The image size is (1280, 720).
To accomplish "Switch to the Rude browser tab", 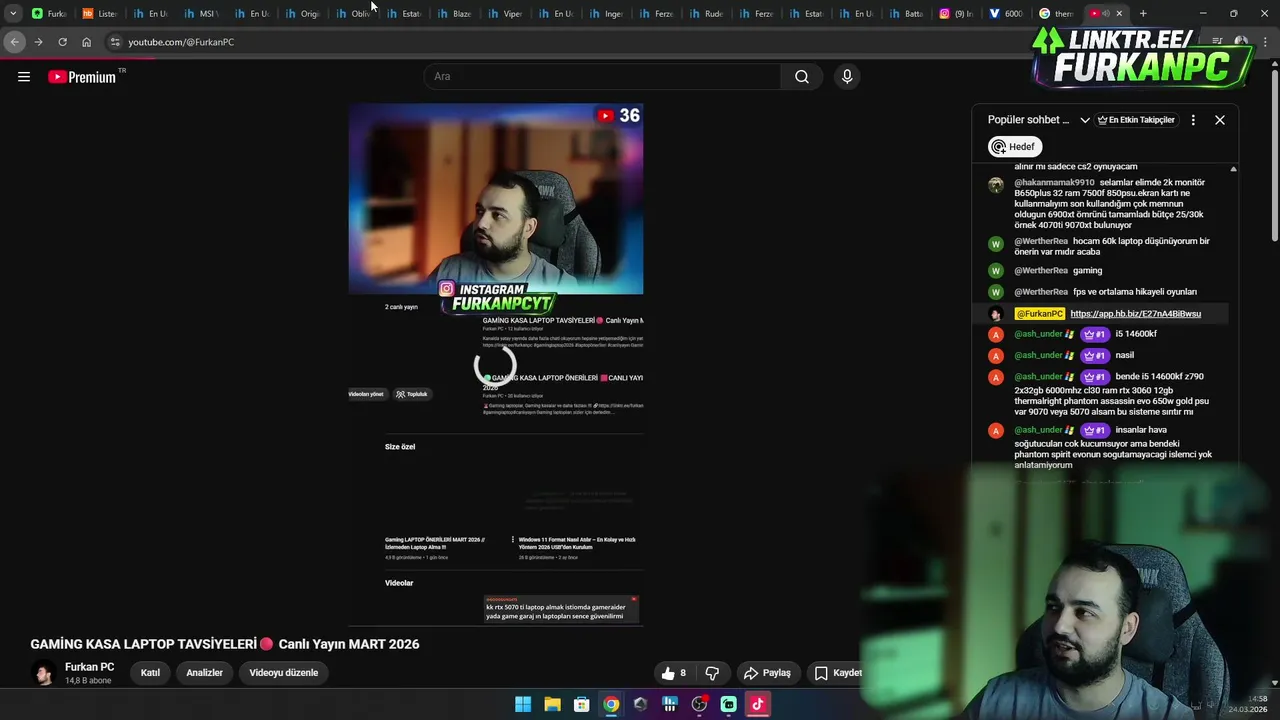I will click(x=706, y=14).
